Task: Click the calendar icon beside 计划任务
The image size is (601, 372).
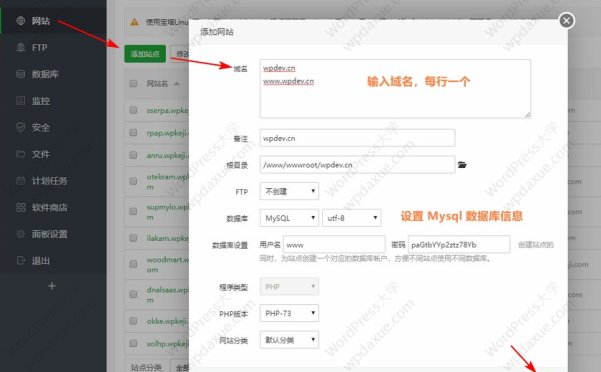Action: pos(21,181)
